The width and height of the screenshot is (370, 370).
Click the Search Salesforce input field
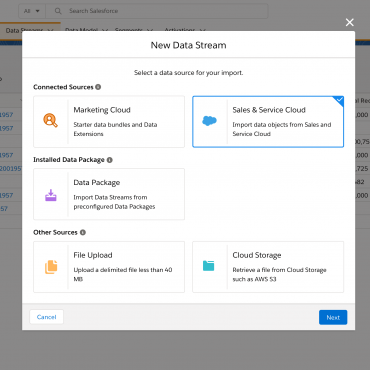pos(157,11)
